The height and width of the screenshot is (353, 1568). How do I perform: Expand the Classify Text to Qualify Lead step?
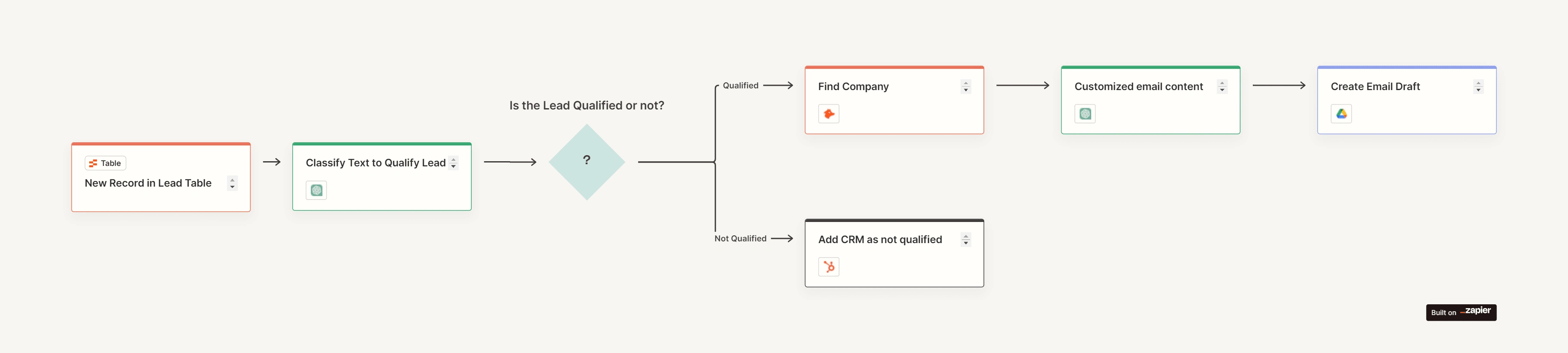pos(454,163)
